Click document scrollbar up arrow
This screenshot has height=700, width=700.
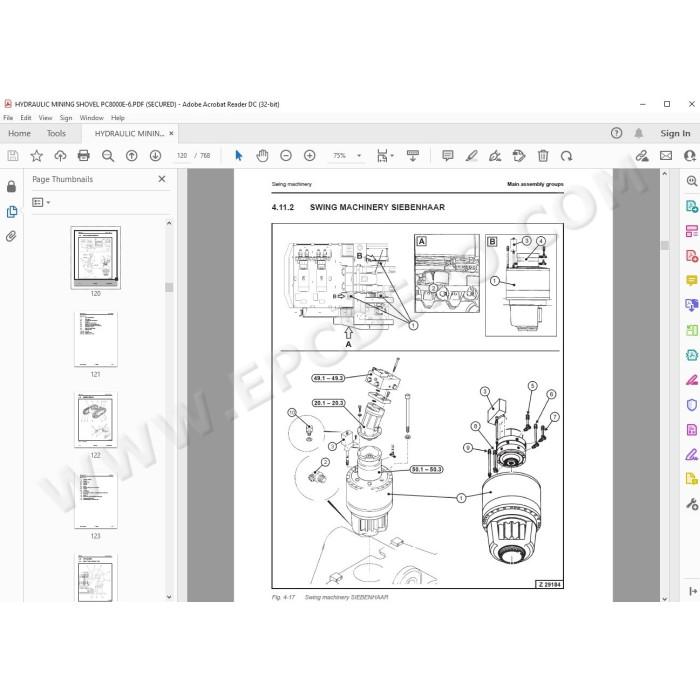665,173
